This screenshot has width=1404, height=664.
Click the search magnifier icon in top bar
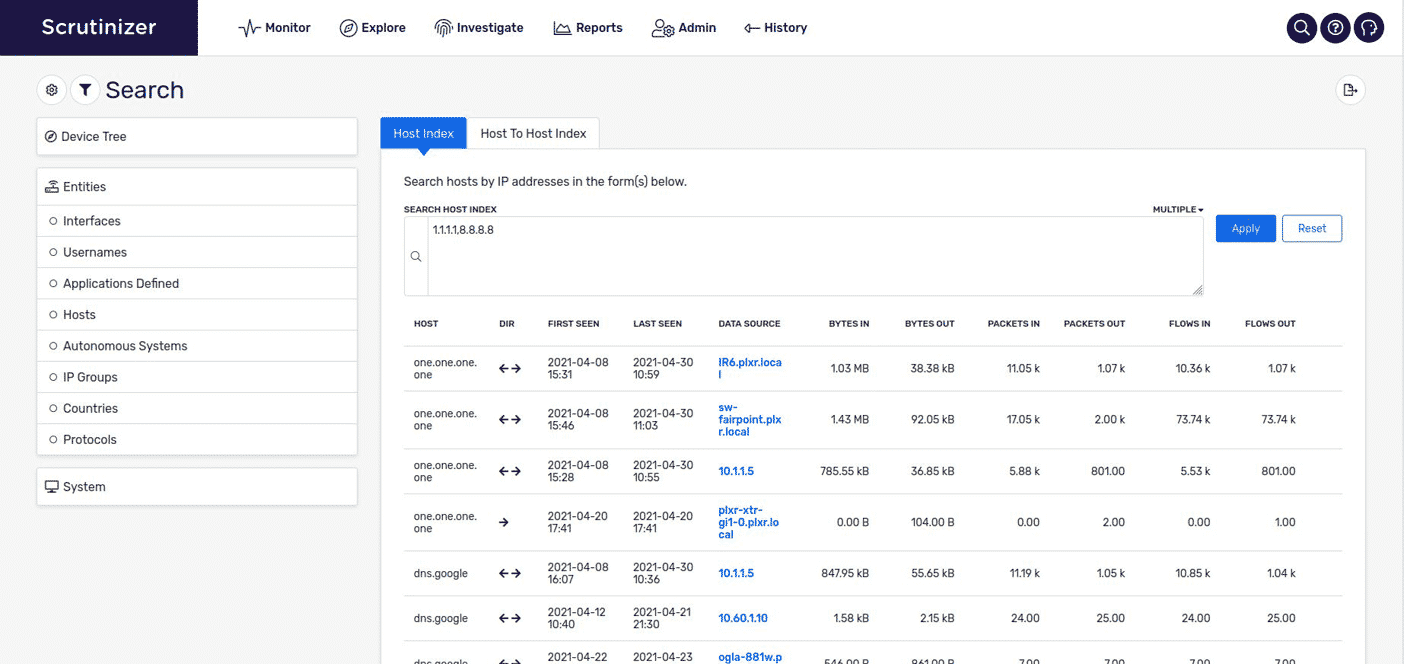pos(1301,28)
